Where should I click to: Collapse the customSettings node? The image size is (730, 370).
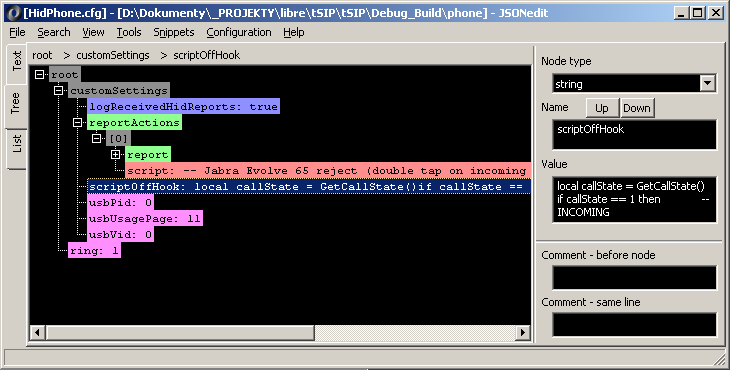(x=58, y=90)
